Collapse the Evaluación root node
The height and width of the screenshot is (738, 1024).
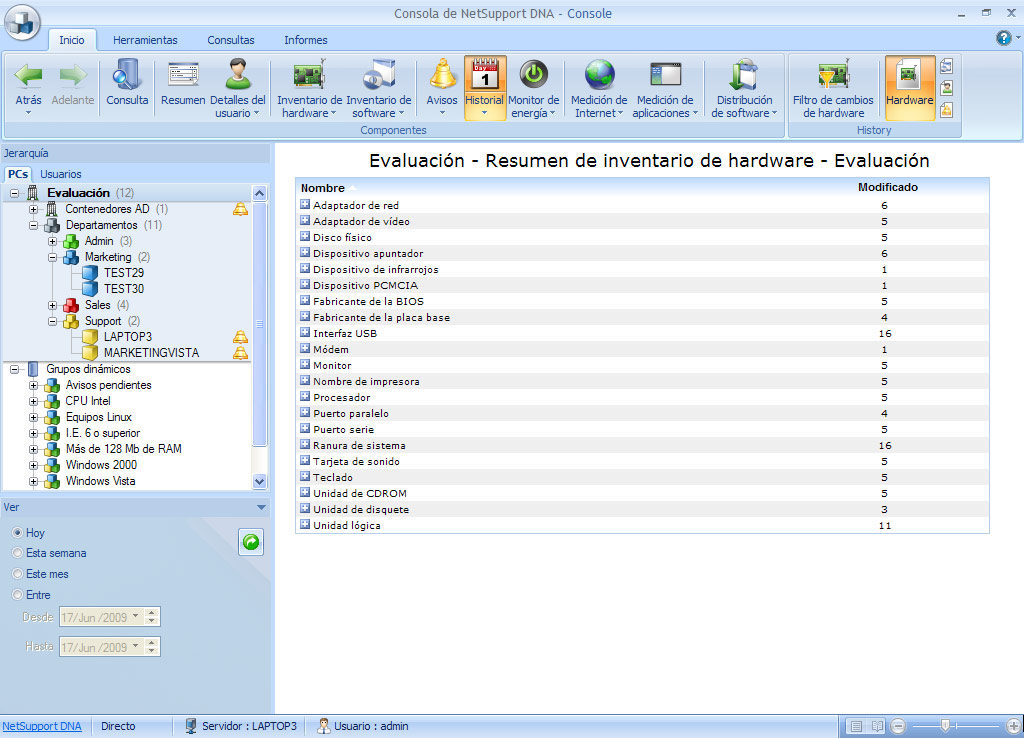14,193
